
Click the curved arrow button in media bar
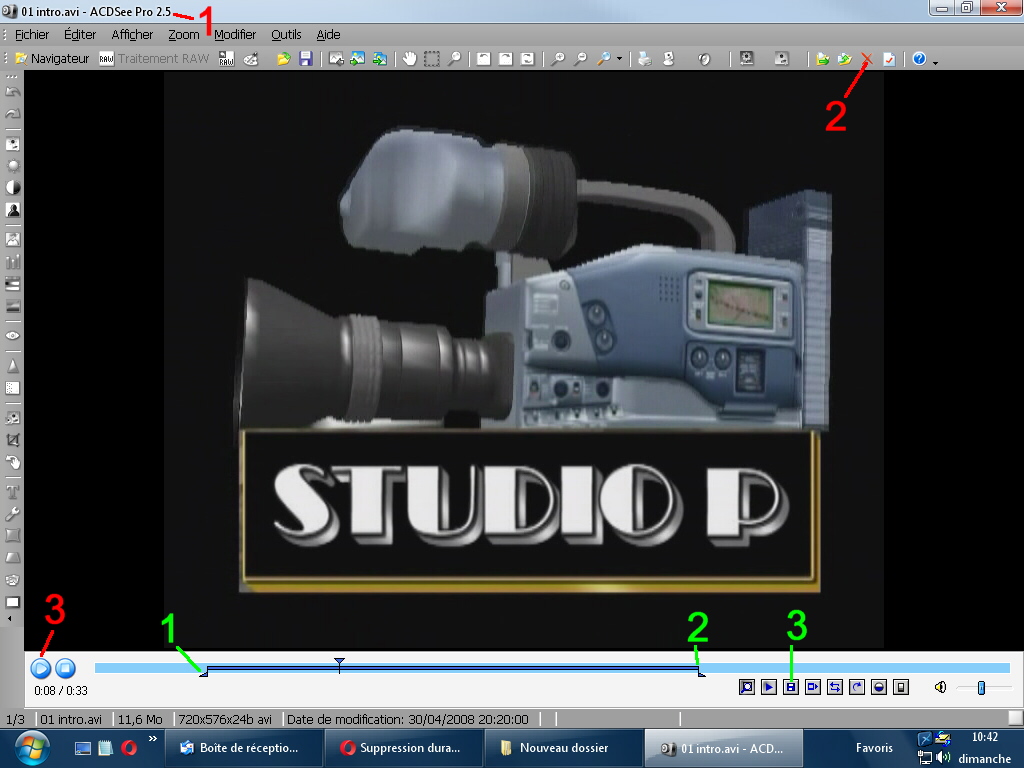tap(857, 687)
